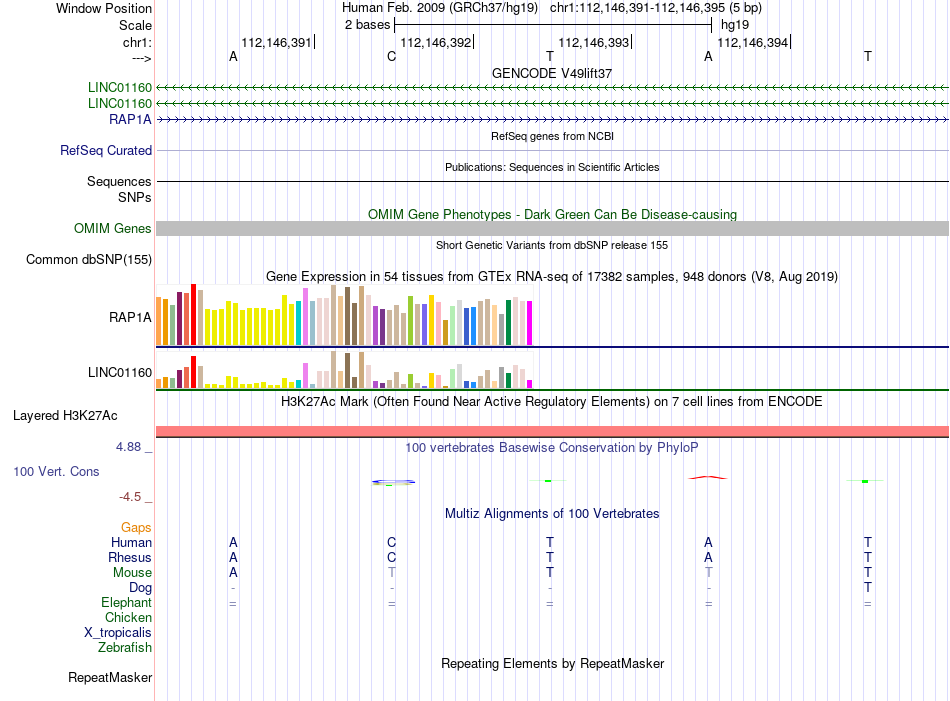Image resolution: width=950 pixels, height=701 pixels.
Task: Click the LINC01160 GTEx tissue bar chart
Action: [x=344, y=370]
